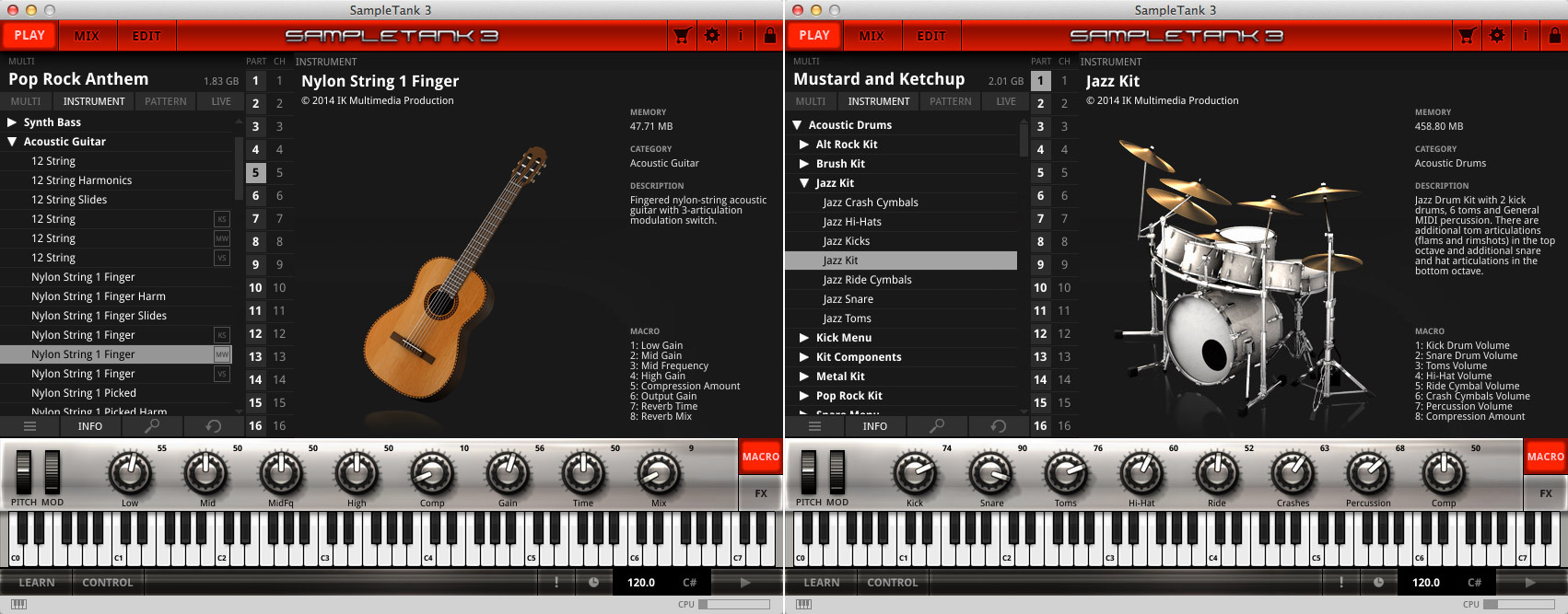Expand the Kit Components folder
This screenshot has width=1568, height=614.
(x=804, y=357)
